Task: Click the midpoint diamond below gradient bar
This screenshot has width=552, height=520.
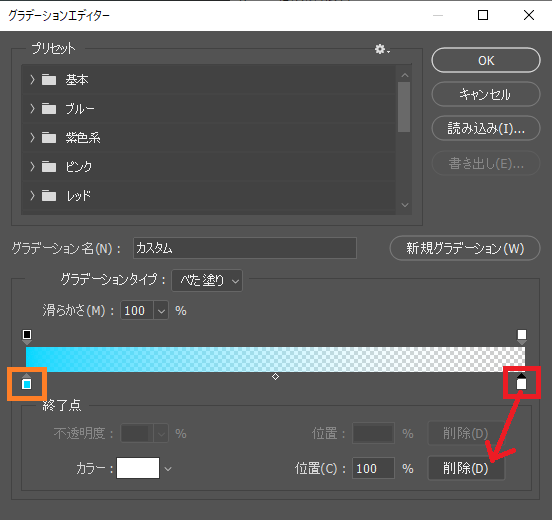Action: 275,377
